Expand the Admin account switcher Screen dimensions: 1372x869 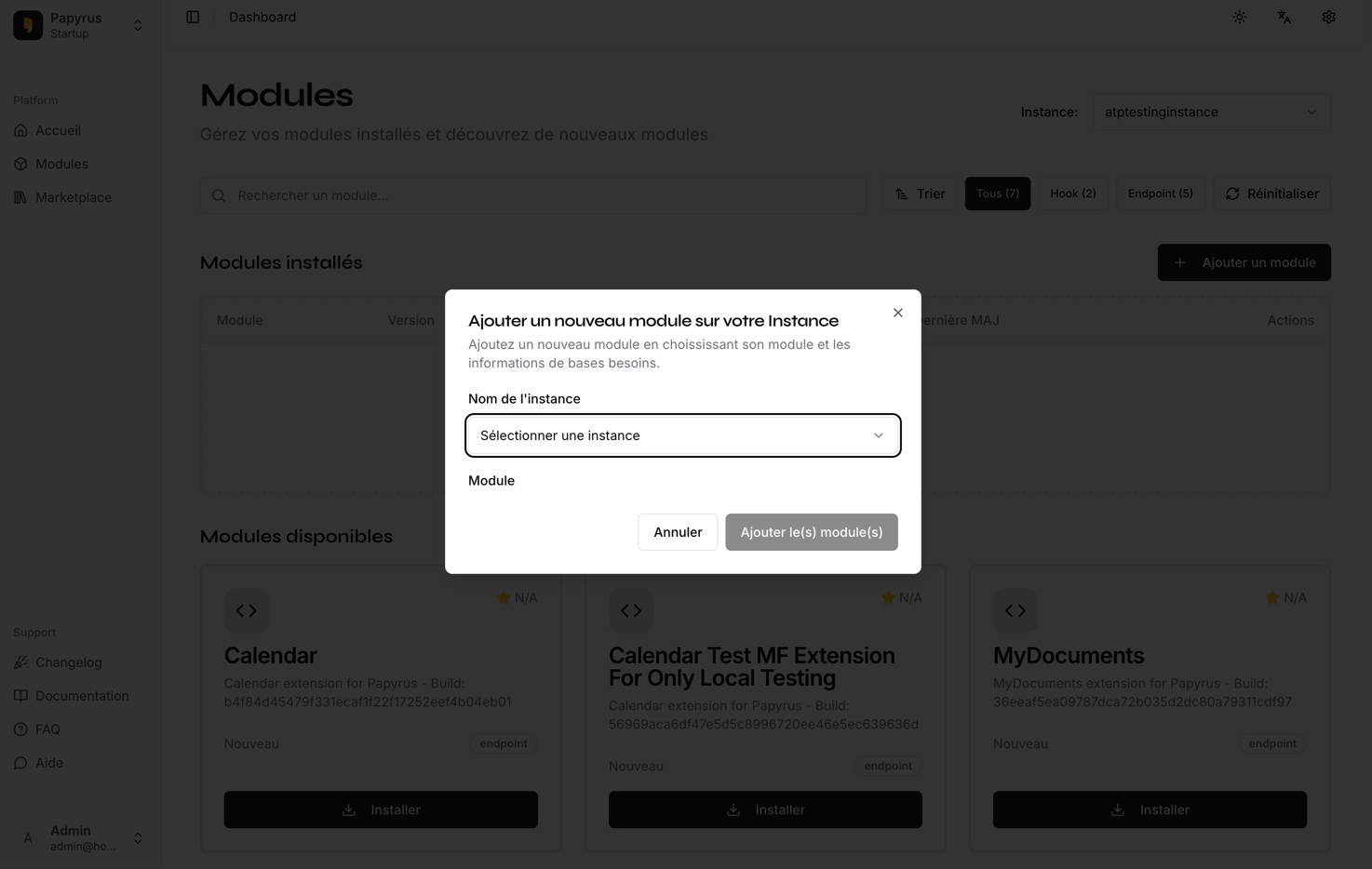coord(79,837)
